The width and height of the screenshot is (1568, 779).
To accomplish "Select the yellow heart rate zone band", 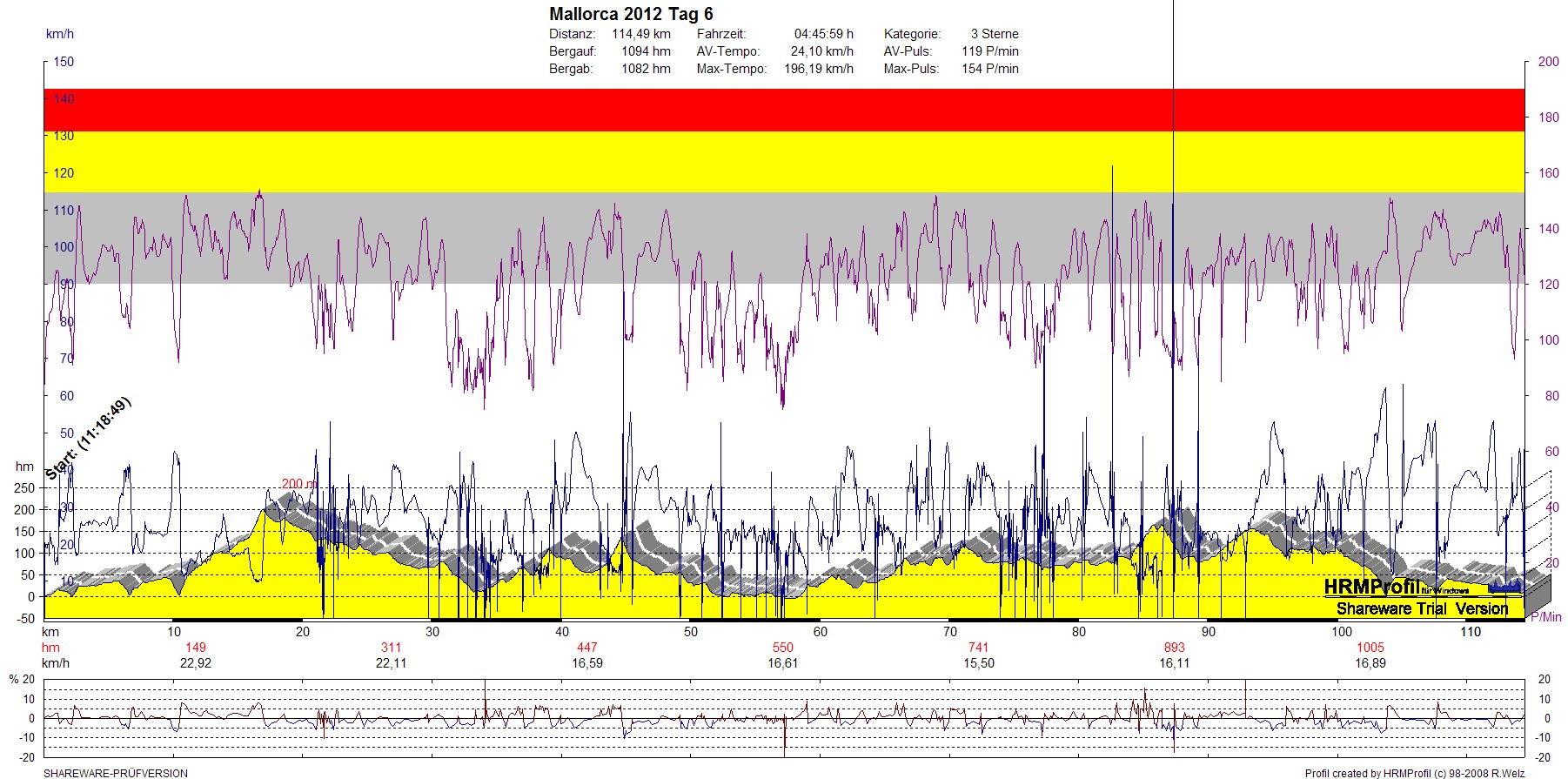I will (x=783, y=162).
